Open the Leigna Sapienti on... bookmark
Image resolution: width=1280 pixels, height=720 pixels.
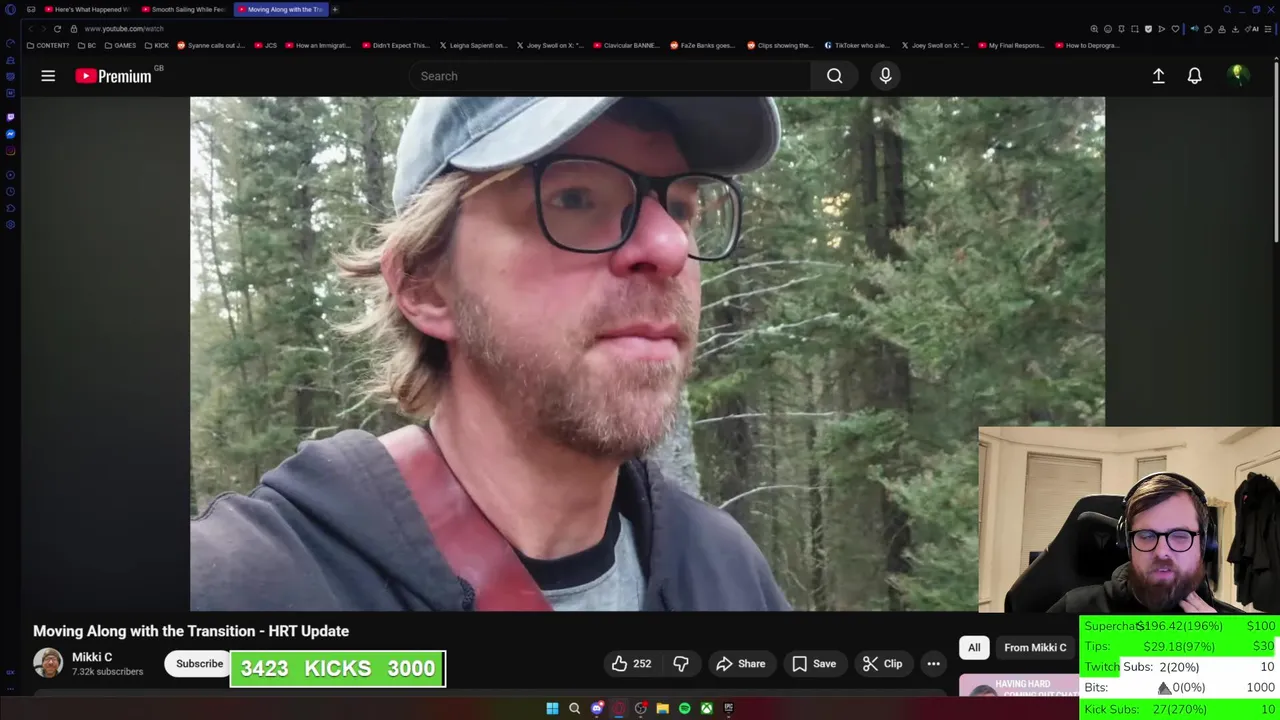(474, 45)
